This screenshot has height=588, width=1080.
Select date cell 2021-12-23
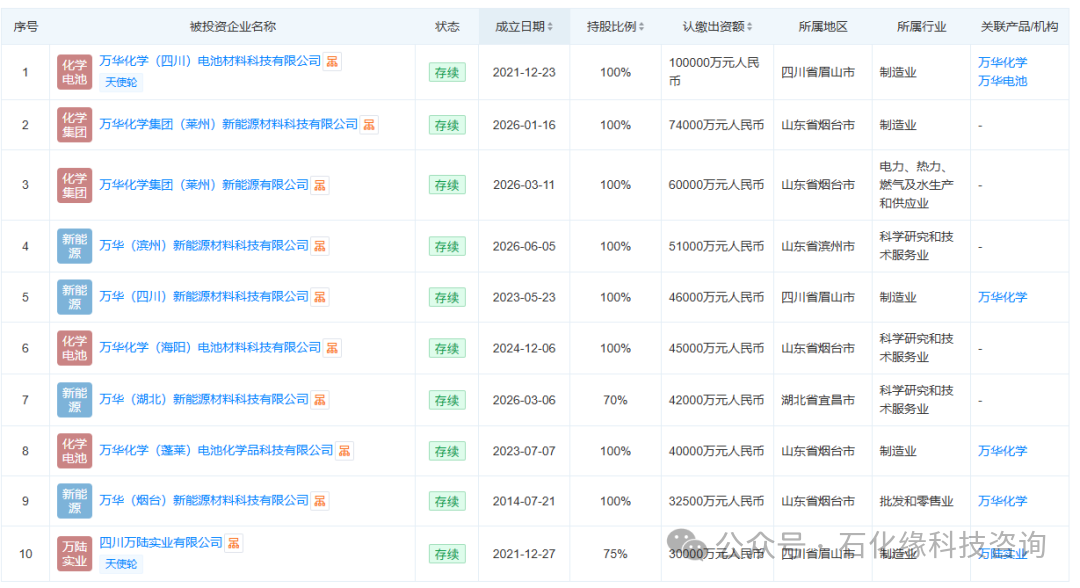(x=524, y=72)
